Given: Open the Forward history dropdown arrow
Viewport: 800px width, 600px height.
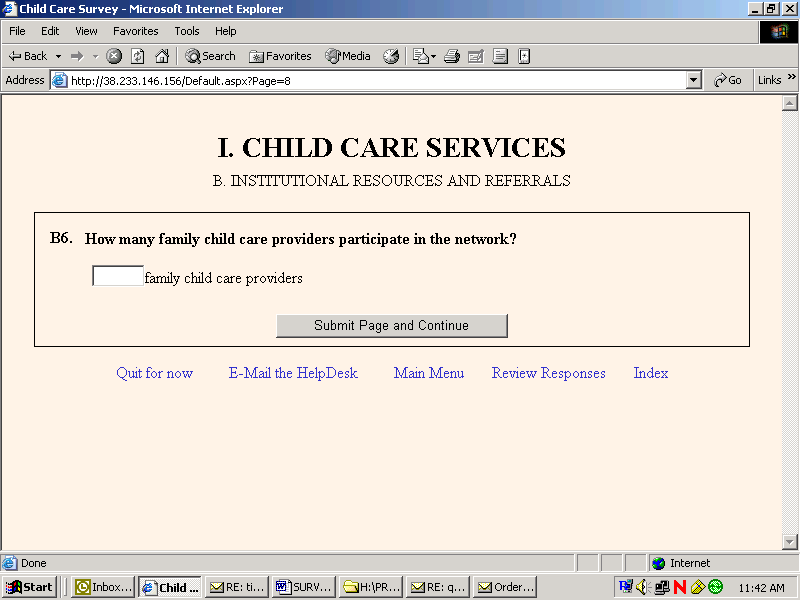Looking at the screenshot, I should click(95, 56).
